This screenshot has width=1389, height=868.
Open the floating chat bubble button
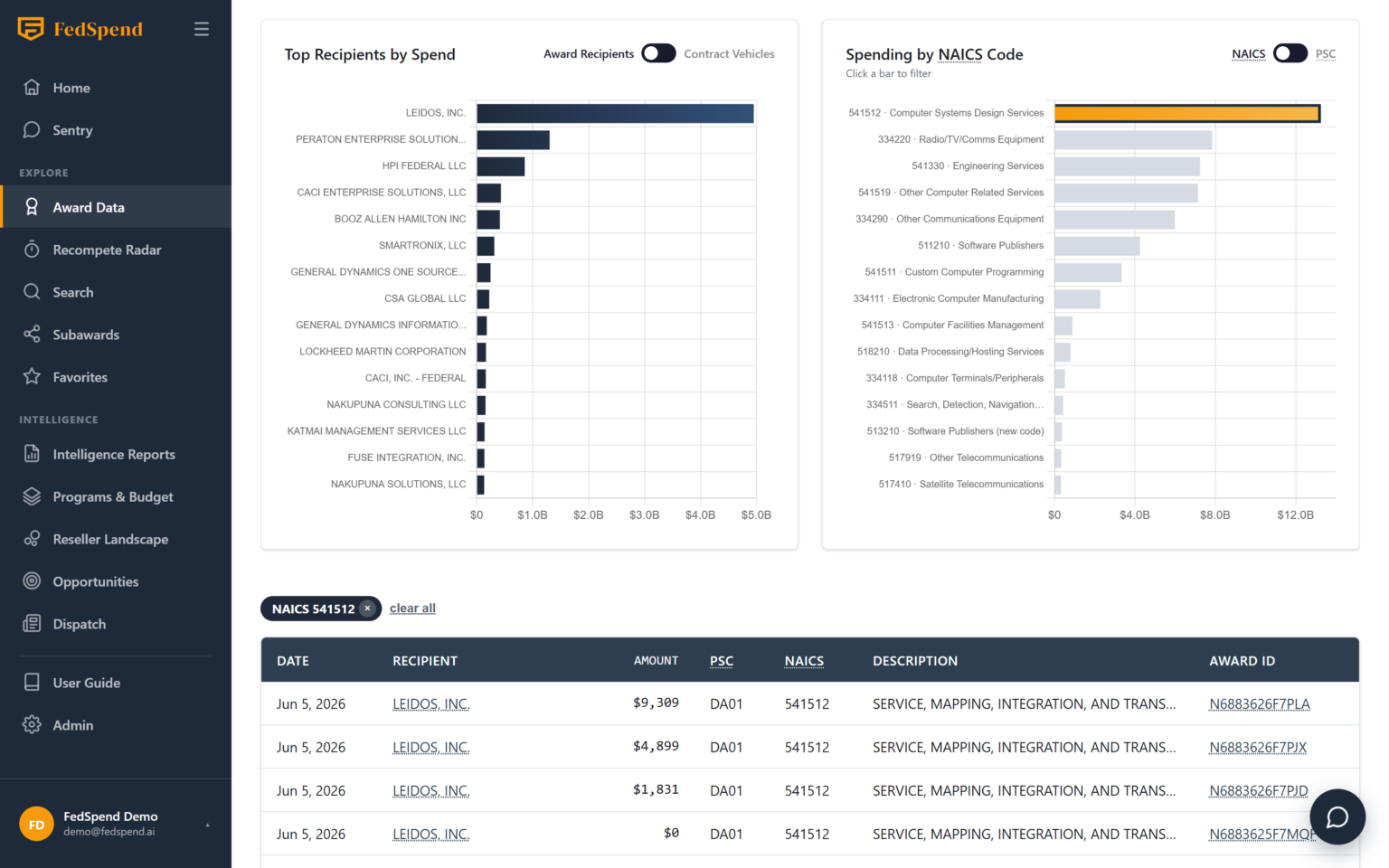(1337, 817)
